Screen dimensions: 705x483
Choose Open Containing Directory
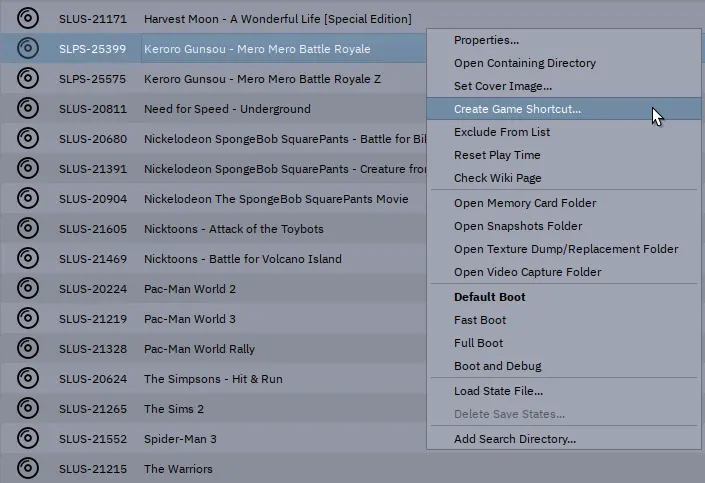click(x=564, y=63)
